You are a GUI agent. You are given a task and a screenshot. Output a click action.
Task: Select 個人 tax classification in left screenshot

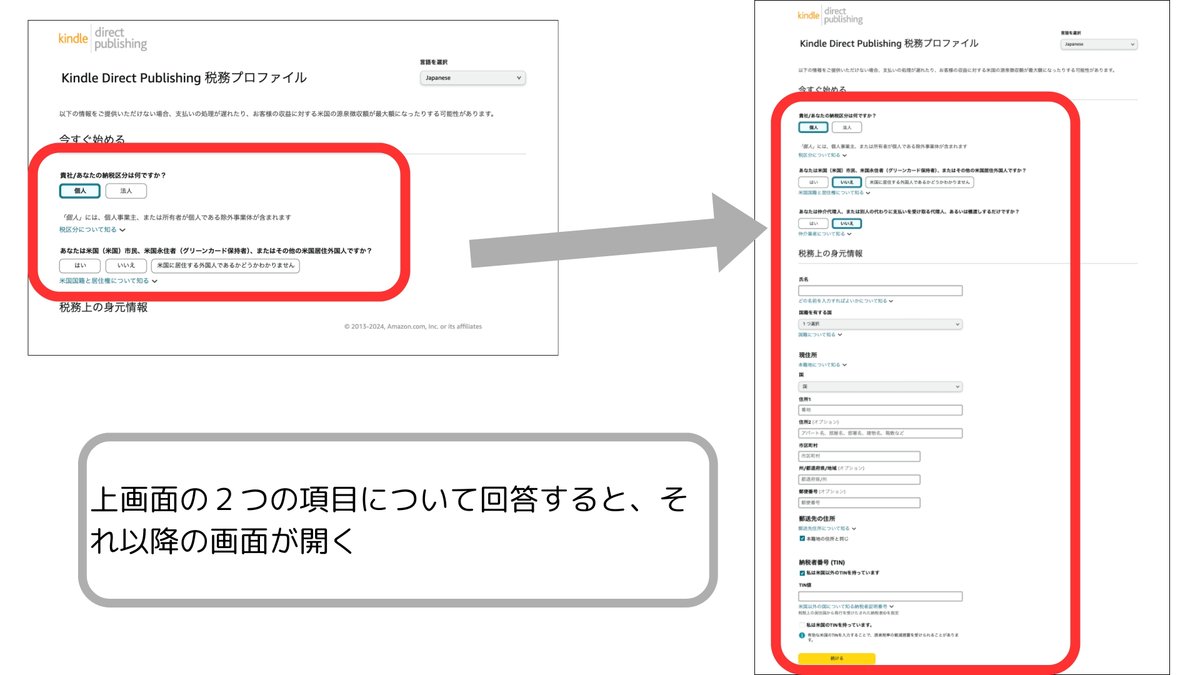(80, 190)
